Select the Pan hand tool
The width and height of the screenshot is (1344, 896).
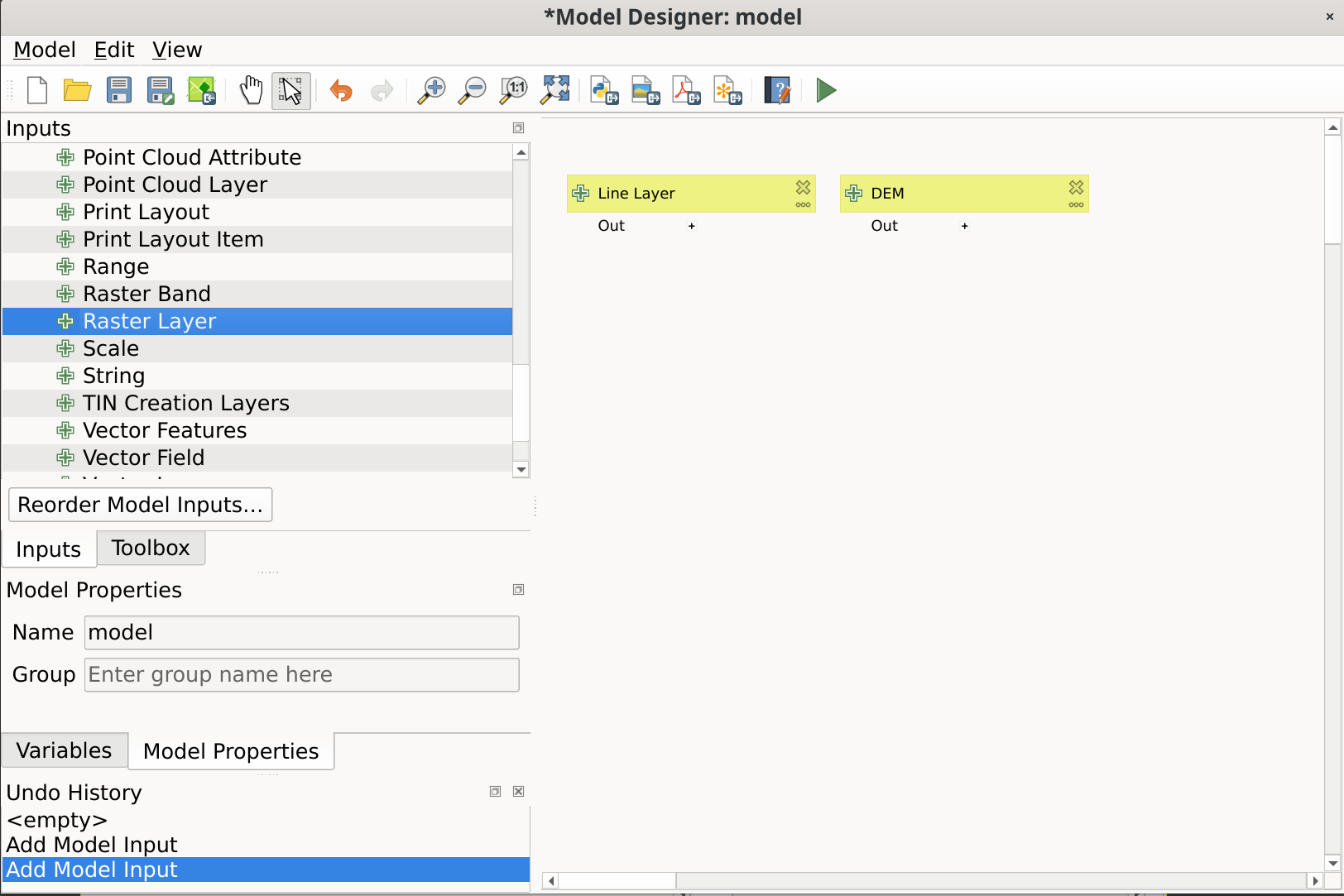coord(251,90)
